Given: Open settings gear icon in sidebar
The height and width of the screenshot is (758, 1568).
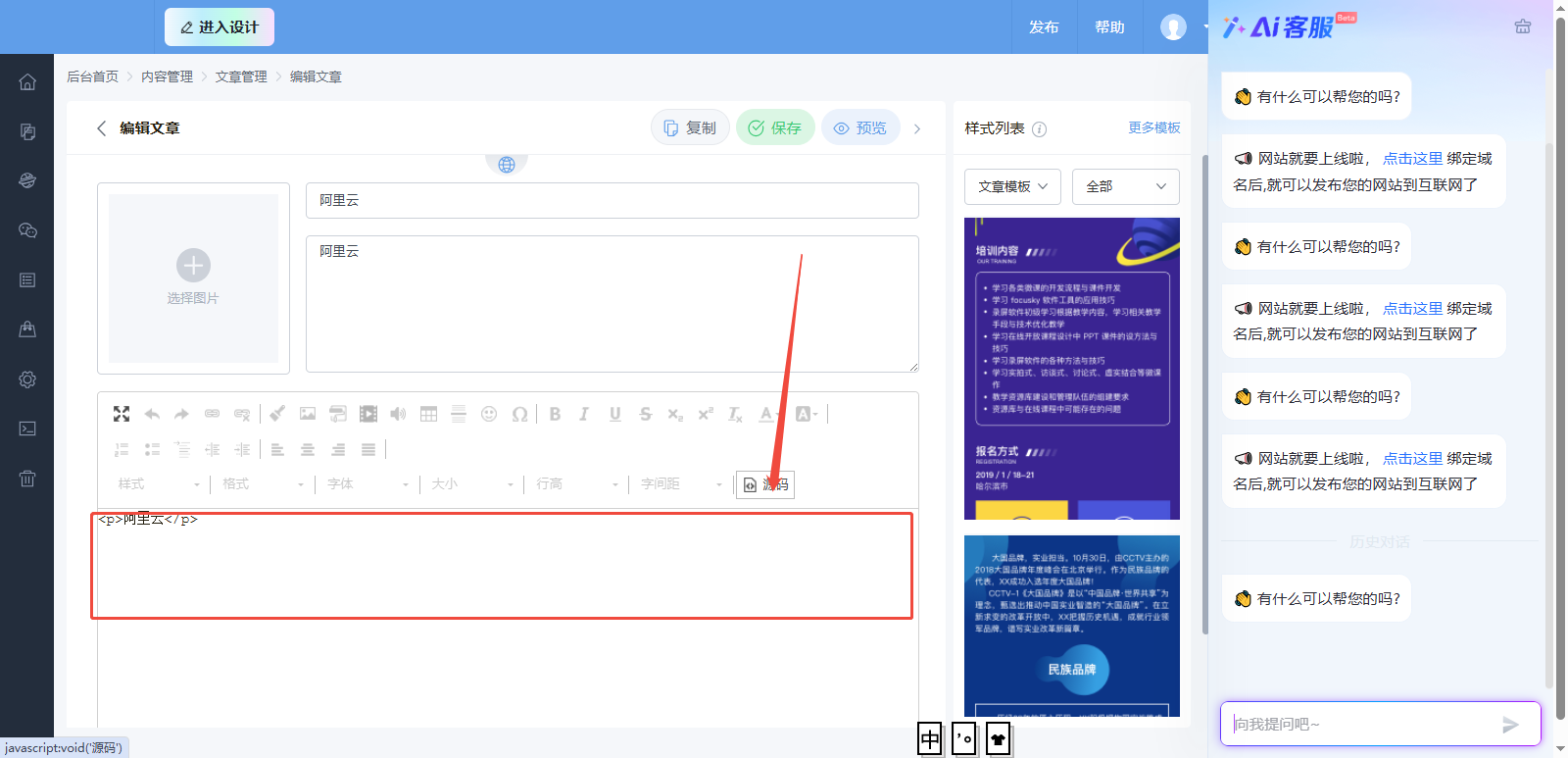Looking at the screenshot, I should point(27,379).
